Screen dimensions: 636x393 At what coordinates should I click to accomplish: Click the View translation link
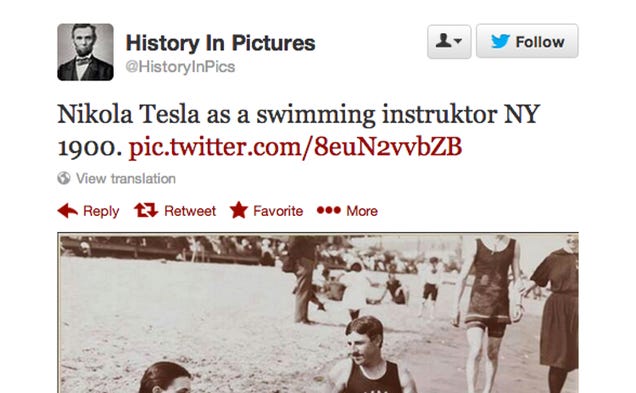(126, 178)
